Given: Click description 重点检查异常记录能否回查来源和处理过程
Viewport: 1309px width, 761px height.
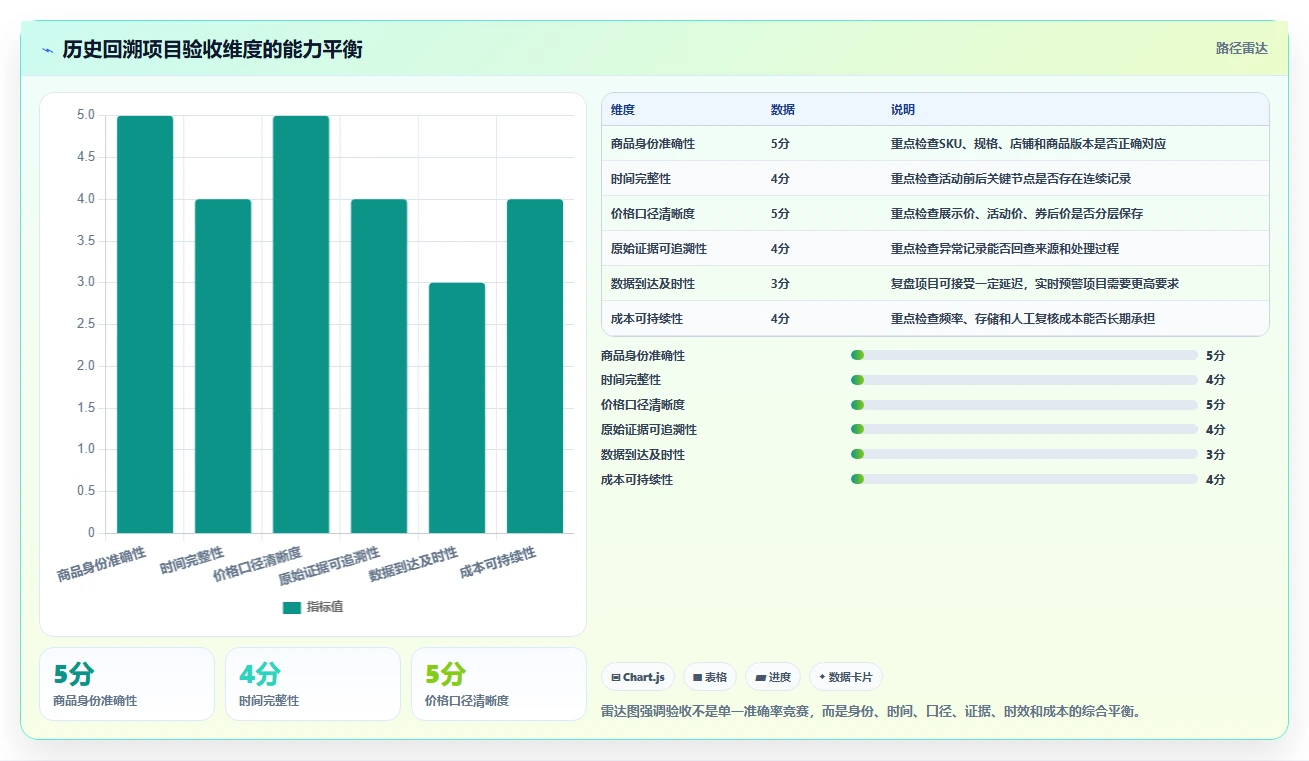Looking at the screenshot, I should click(1005, 249).
